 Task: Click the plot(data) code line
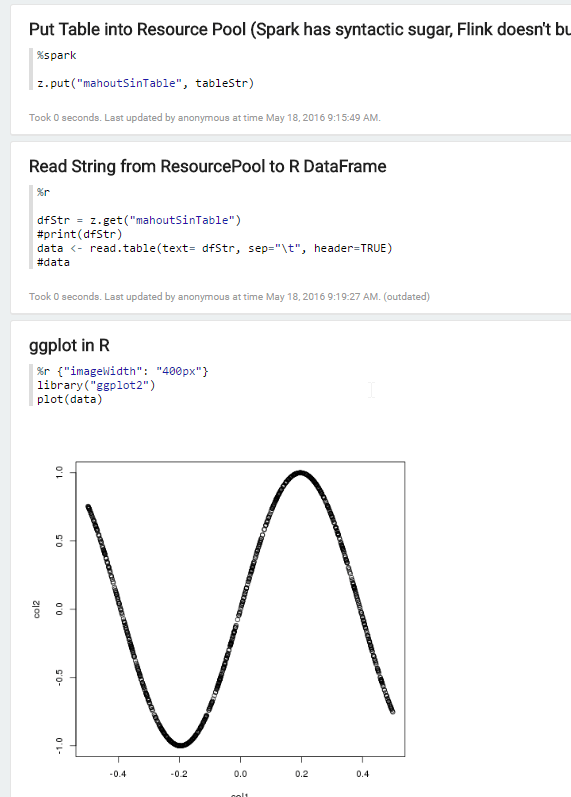point(70,400)
